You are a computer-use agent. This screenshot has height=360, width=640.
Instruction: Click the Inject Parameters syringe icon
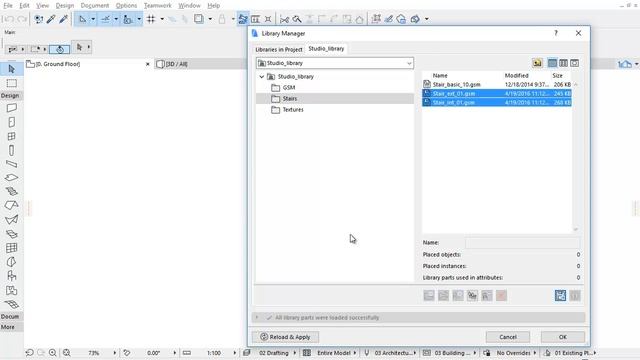[x=63, y=19]
